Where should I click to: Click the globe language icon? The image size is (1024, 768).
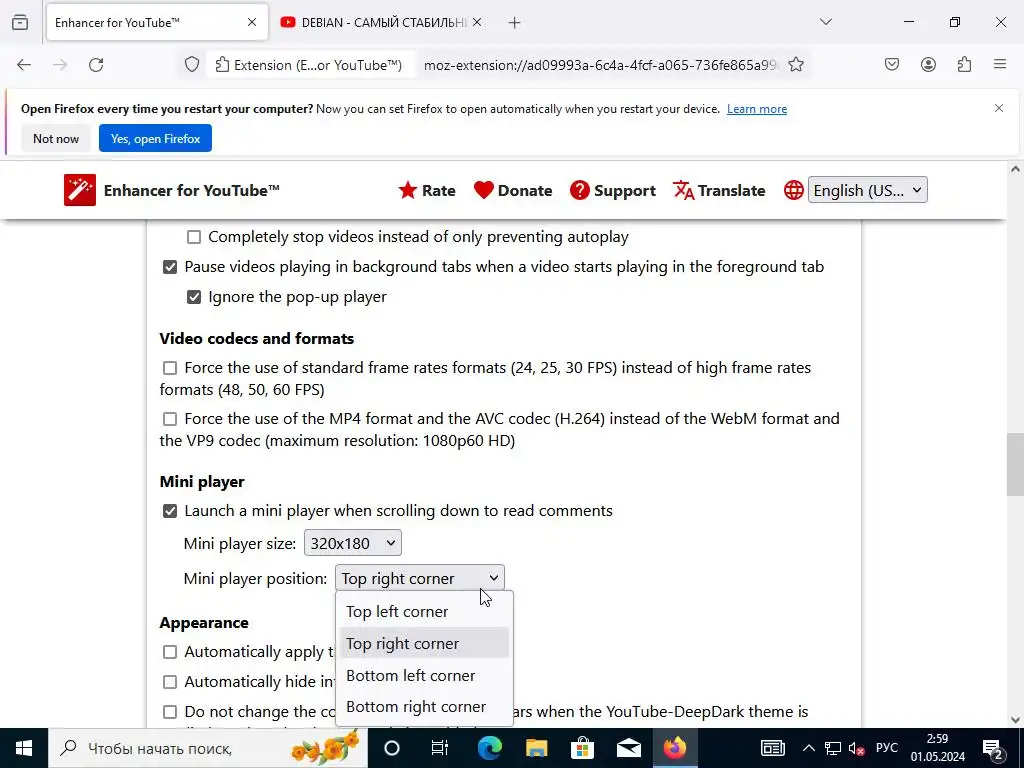click(793, 190)
